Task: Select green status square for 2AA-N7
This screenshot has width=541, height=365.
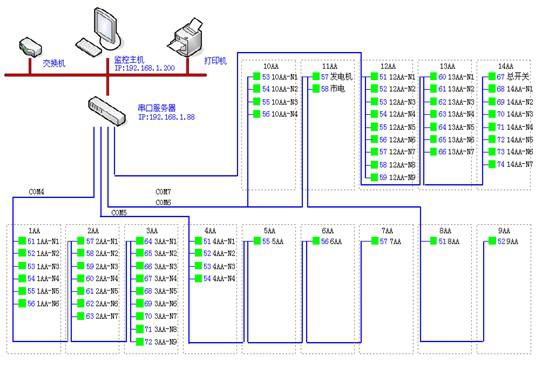Action: [x=81, y=316]
